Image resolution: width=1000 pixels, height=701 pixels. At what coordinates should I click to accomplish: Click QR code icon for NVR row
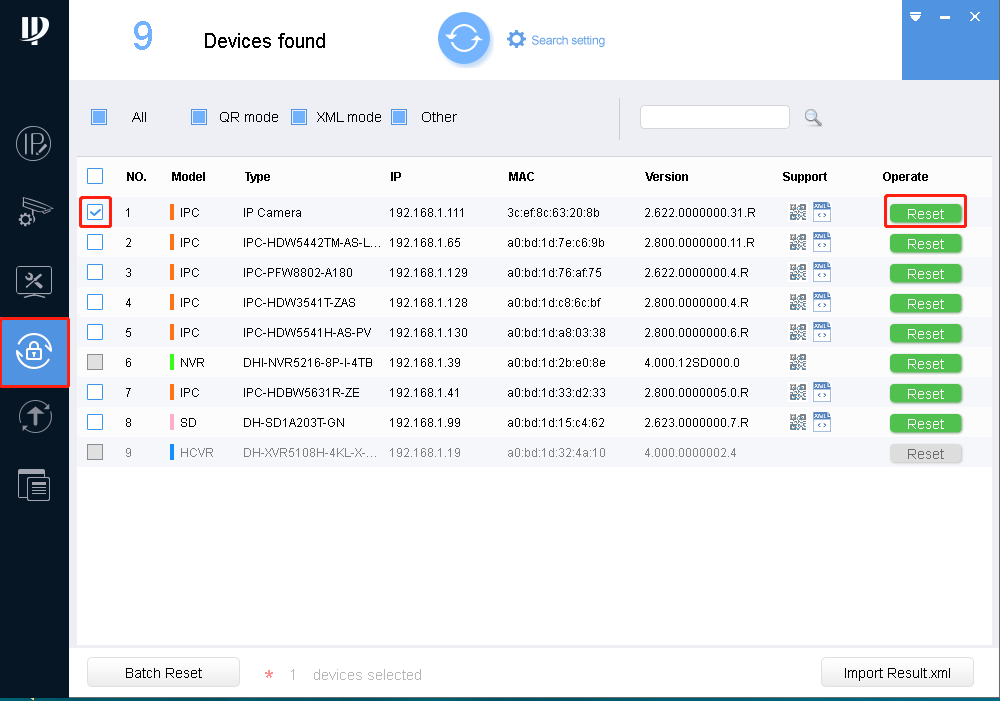click(798, 362)
